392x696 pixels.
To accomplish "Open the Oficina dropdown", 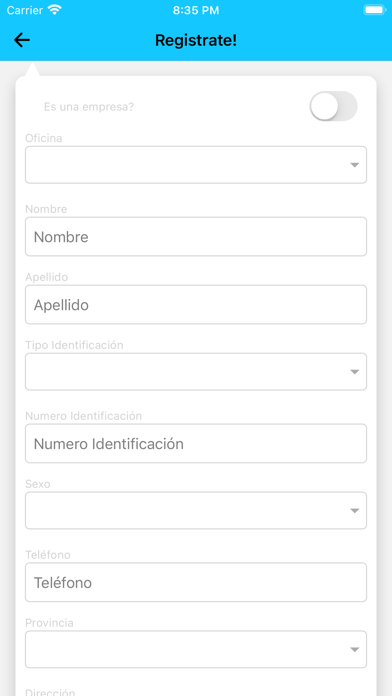I will coord(196,165).
